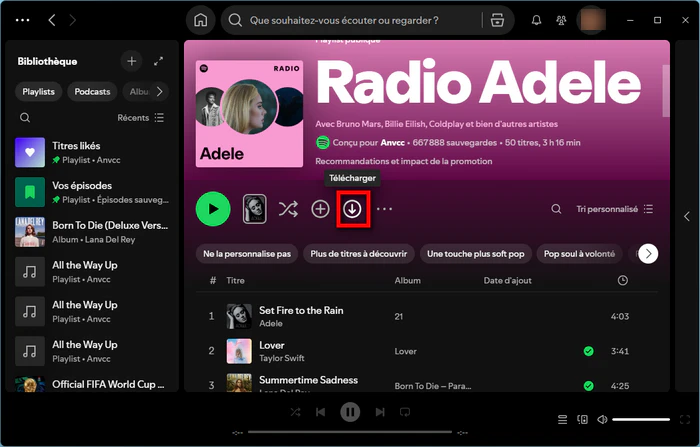Enter full screen mode
This screenshot has height=447, width=700.
click(x=685, y=419)
